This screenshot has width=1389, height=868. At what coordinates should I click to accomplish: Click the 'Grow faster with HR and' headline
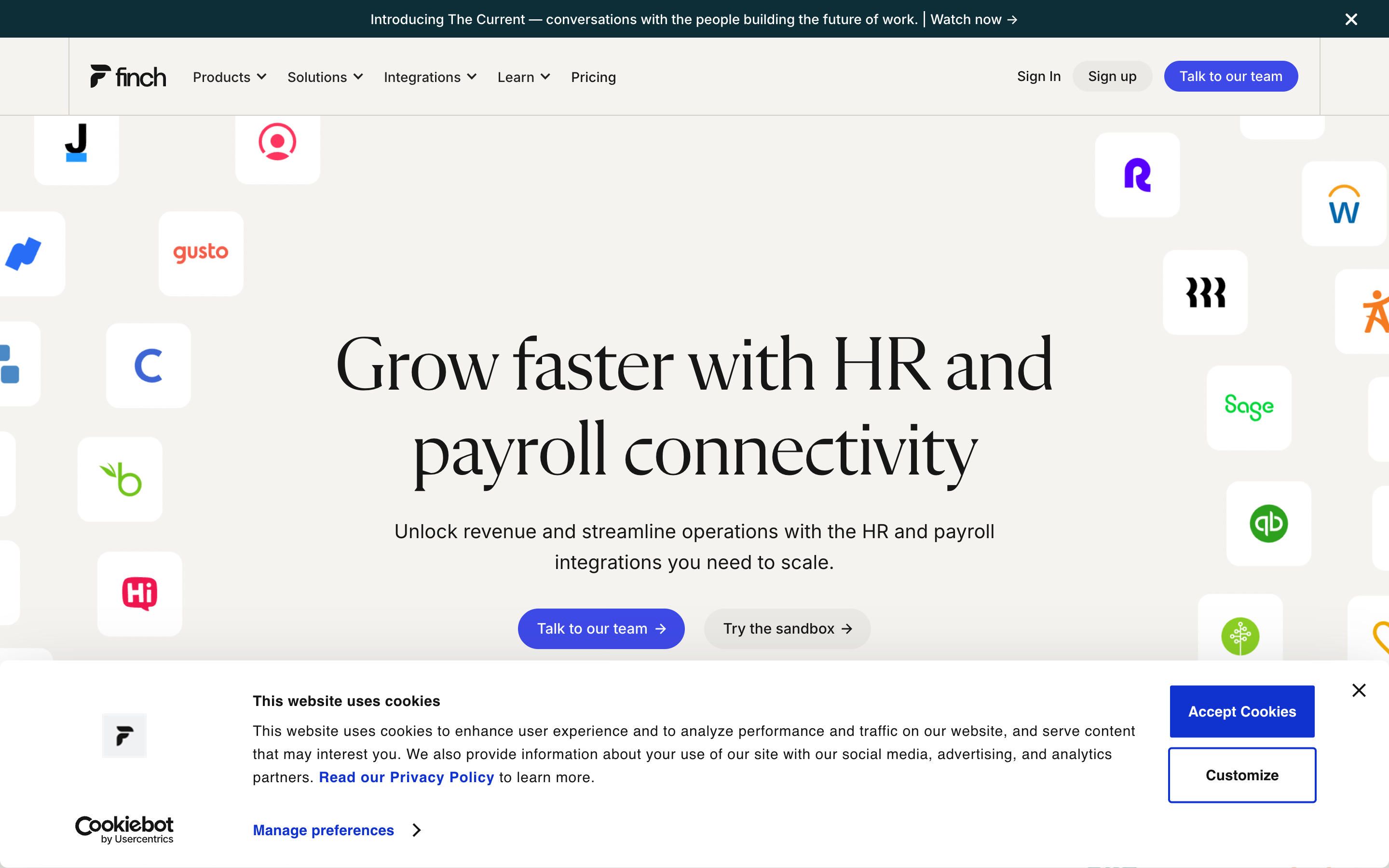point(694,365)
